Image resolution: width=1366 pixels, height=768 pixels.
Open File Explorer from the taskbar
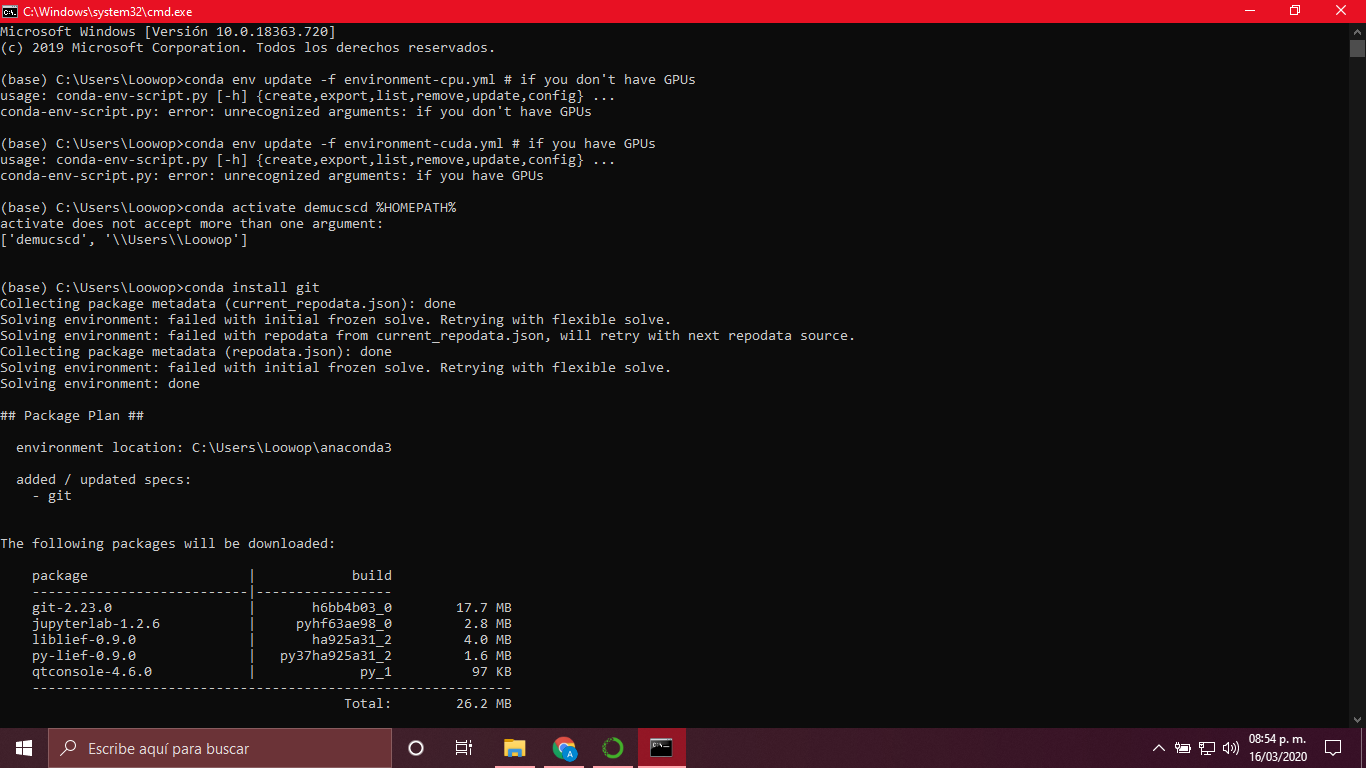pos(514,747)
